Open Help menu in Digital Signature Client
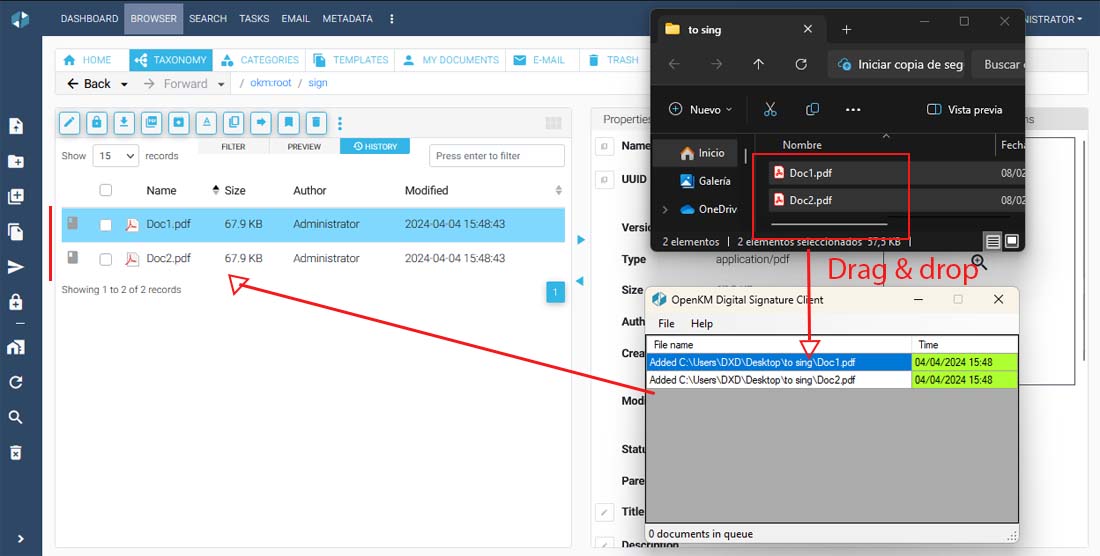 pyautogui.click(x=702, y=323)
